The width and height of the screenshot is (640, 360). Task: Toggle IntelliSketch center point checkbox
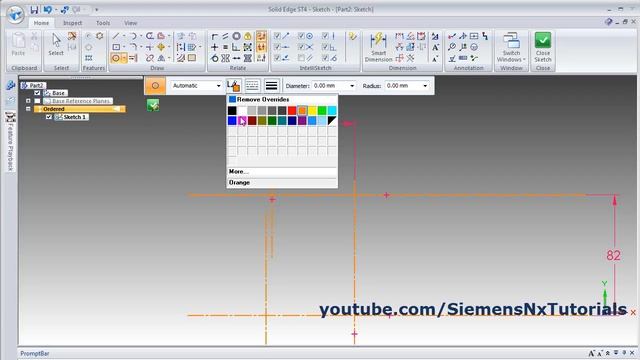coord(301,36)
